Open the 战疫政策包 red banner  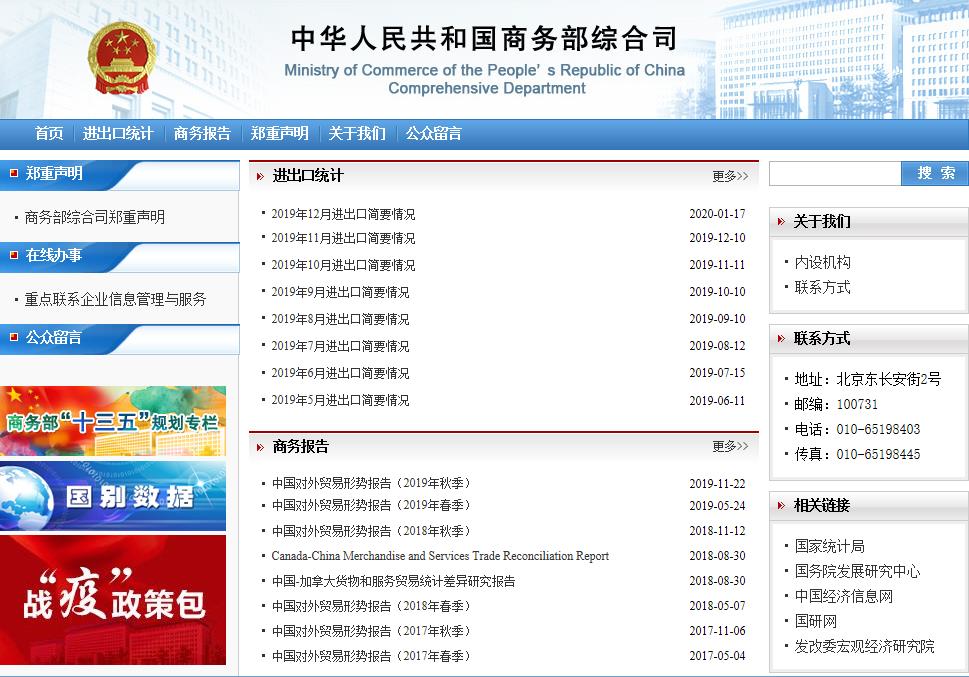(113, 600)
